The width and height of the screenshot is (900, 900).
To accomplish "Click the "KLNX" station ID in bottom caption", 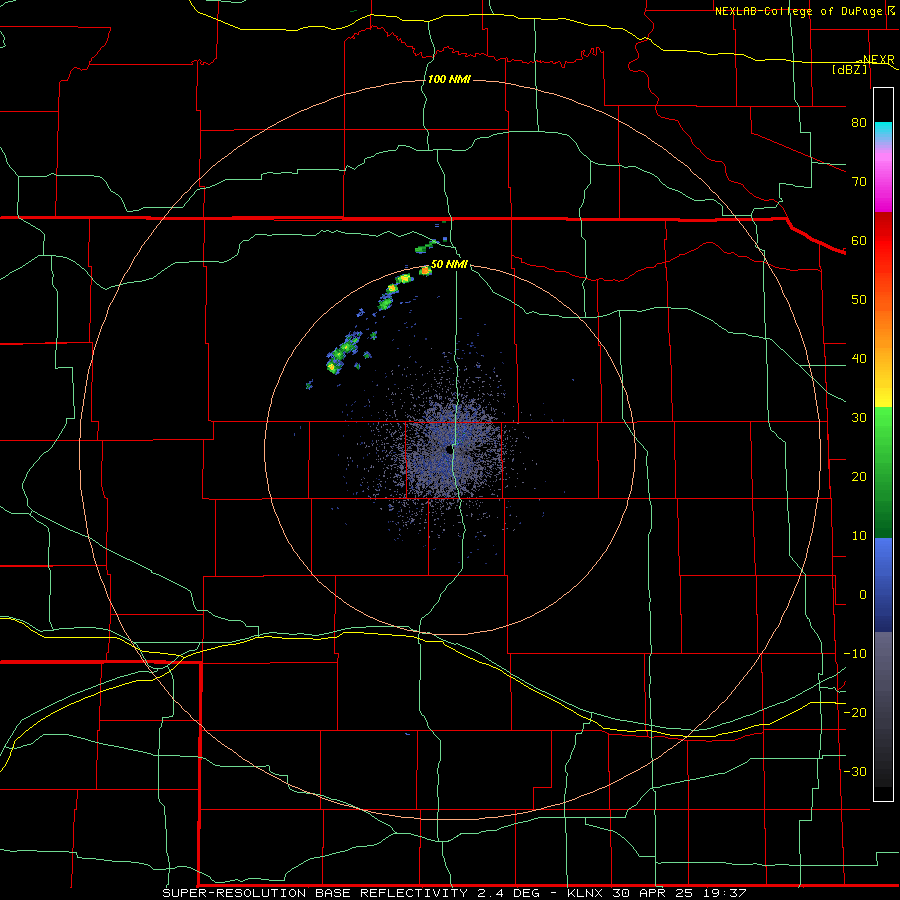I will (x=589, y=893).
